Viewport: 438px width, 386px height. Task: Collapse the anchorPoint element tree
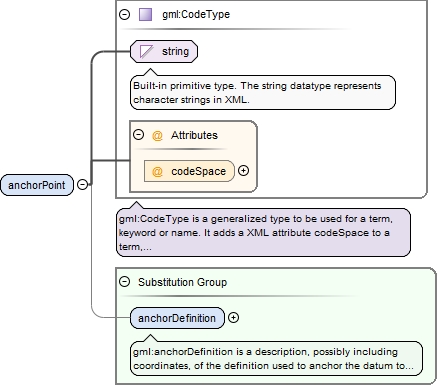pyautogui.click(x=82, y=184)
